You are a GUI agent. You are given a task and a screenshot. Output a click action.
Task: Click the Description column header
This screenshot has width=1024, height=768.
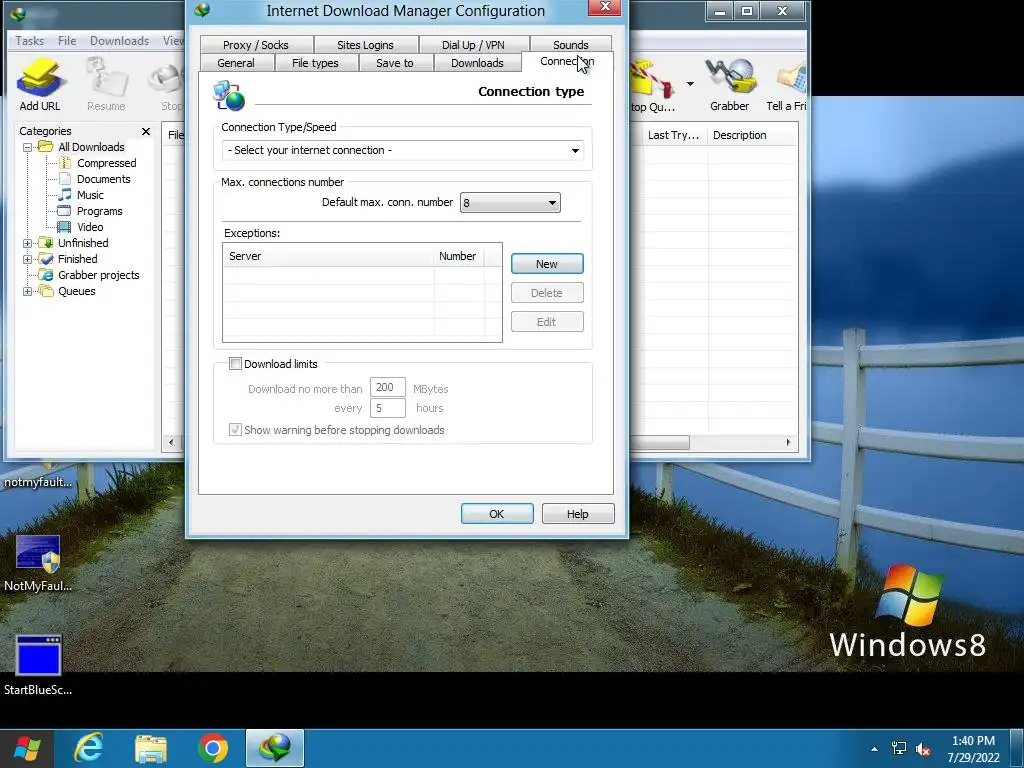752,135
